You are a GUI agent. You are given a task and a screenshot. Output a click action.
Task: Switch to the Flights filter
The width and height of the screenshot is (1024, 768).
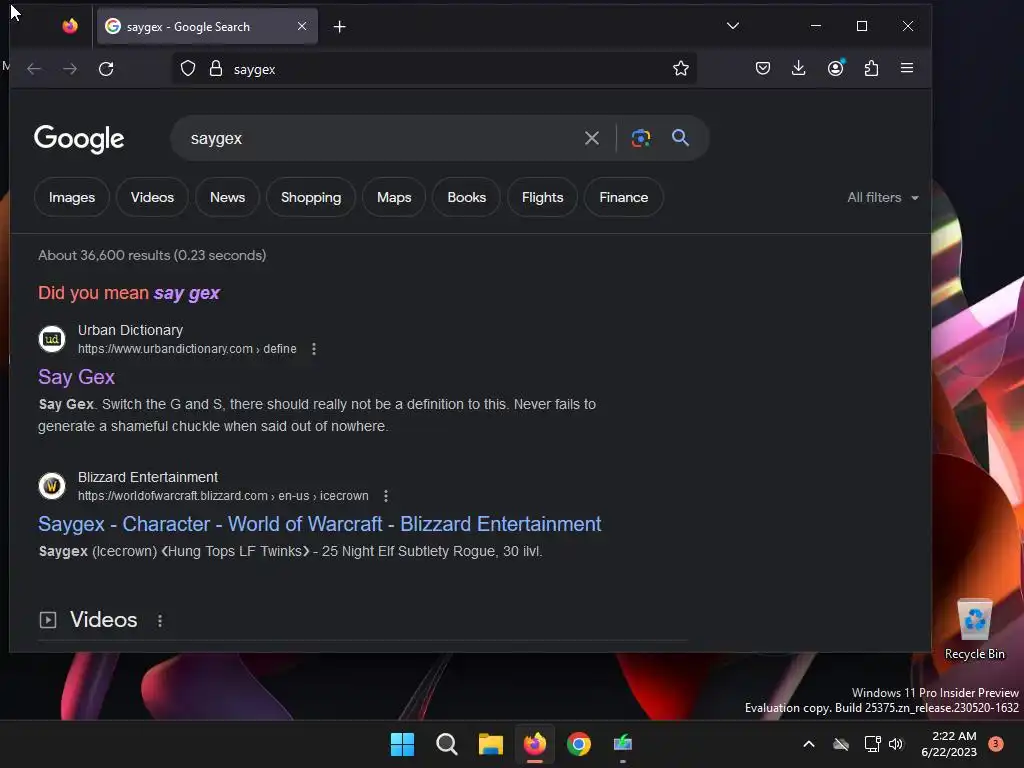542,197
